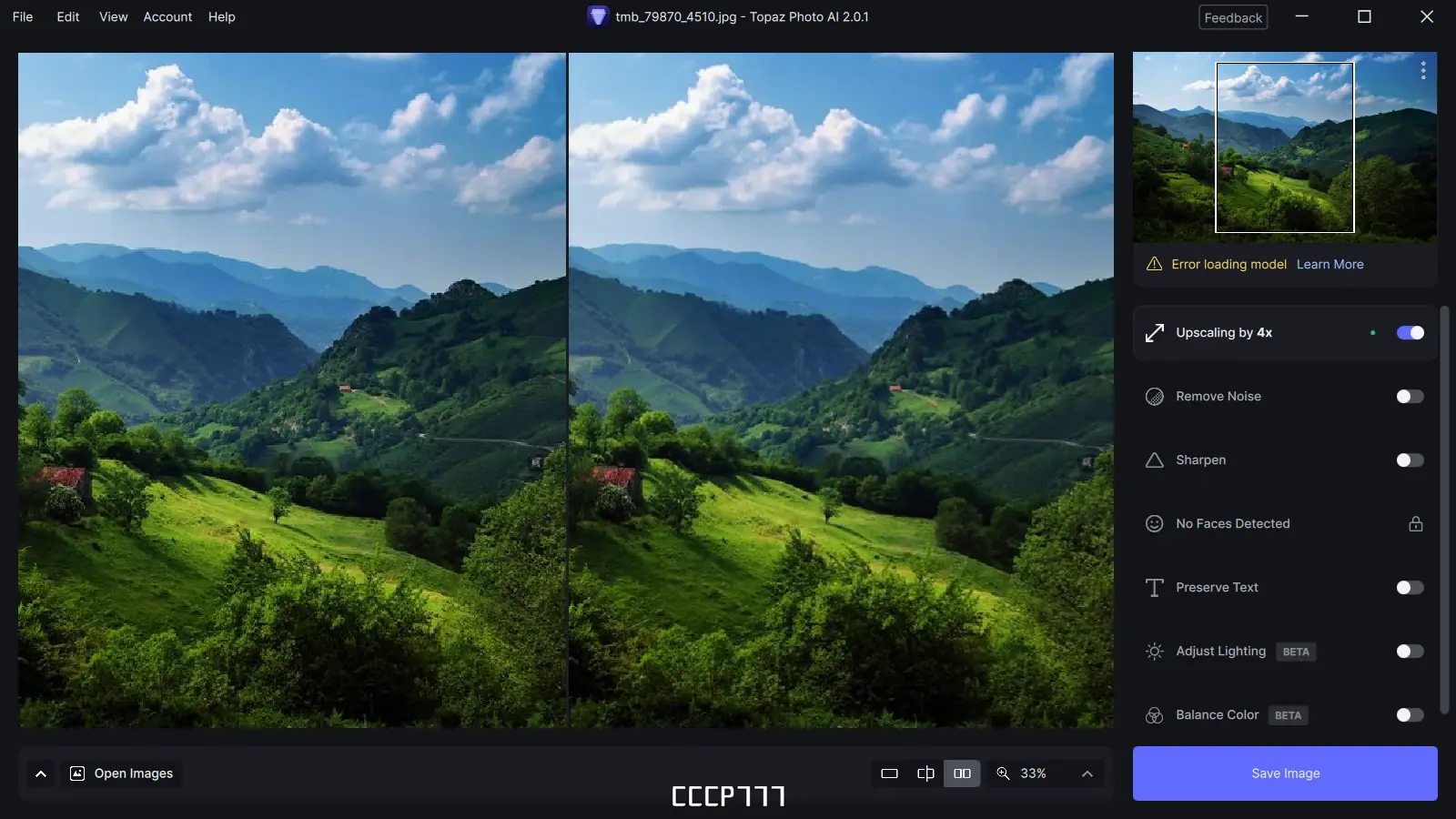Image resolution: width=1456 pixels, height=819 pixels.
Task: Click the original image preview pane
Action: tap(292, 389)
